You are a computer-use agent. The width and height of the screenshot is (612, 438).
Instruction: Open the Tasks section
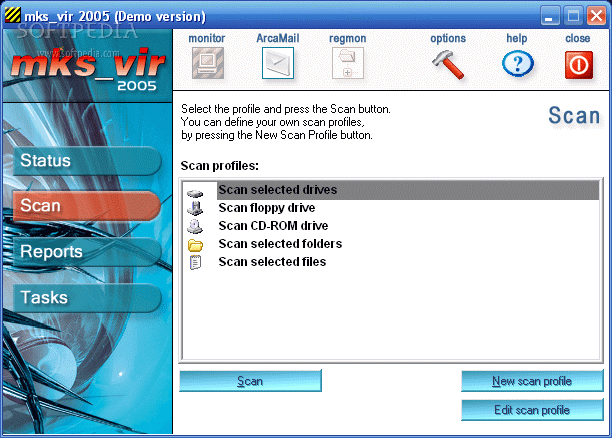coord(87,297)
